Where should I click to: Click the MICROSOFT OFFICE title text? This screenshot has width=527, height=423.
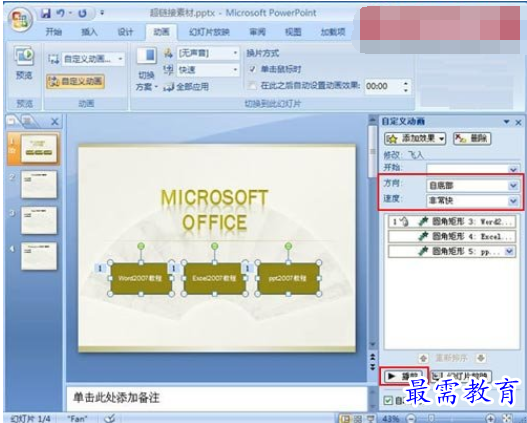pos(214,210)
